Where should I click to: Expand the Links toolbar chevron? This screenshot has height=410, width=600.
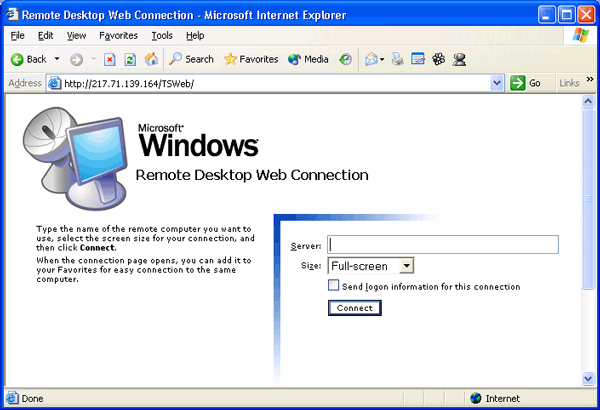(x=590, y=79)
